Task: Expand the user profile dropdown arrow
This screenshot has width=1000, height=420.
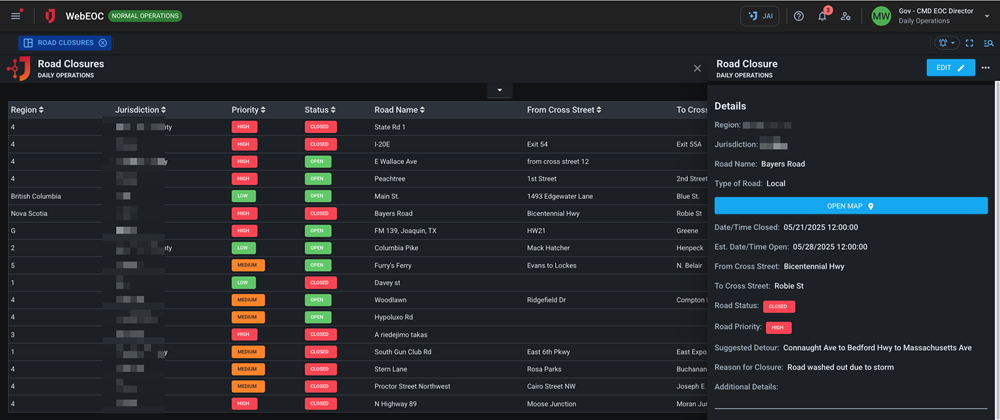Action: click(x=986, y=16)
